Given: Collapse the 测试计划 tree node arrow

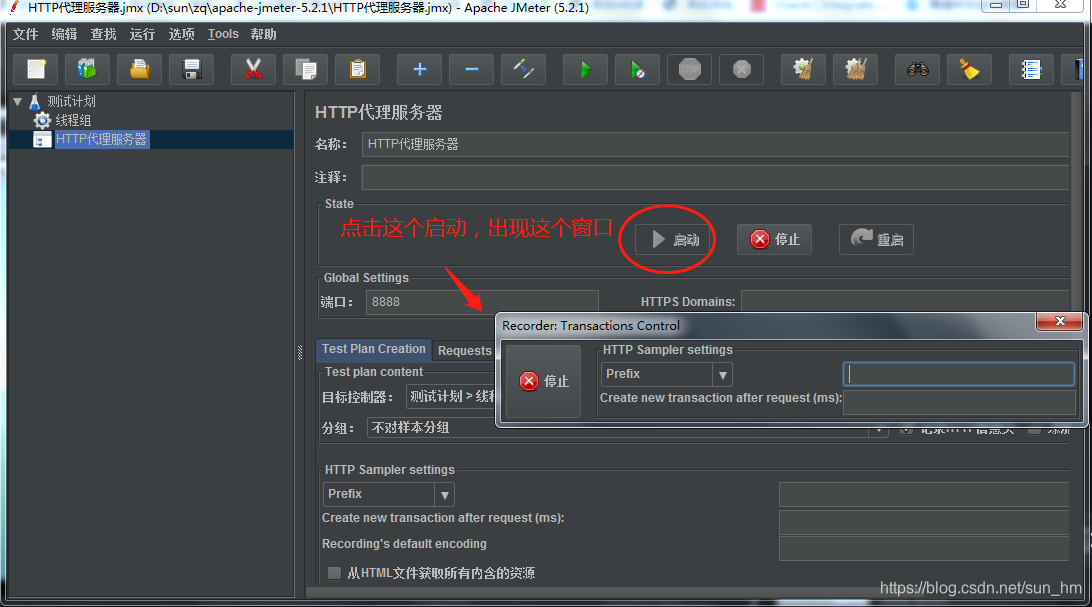Looking at the screenshot, I should 17,102.
